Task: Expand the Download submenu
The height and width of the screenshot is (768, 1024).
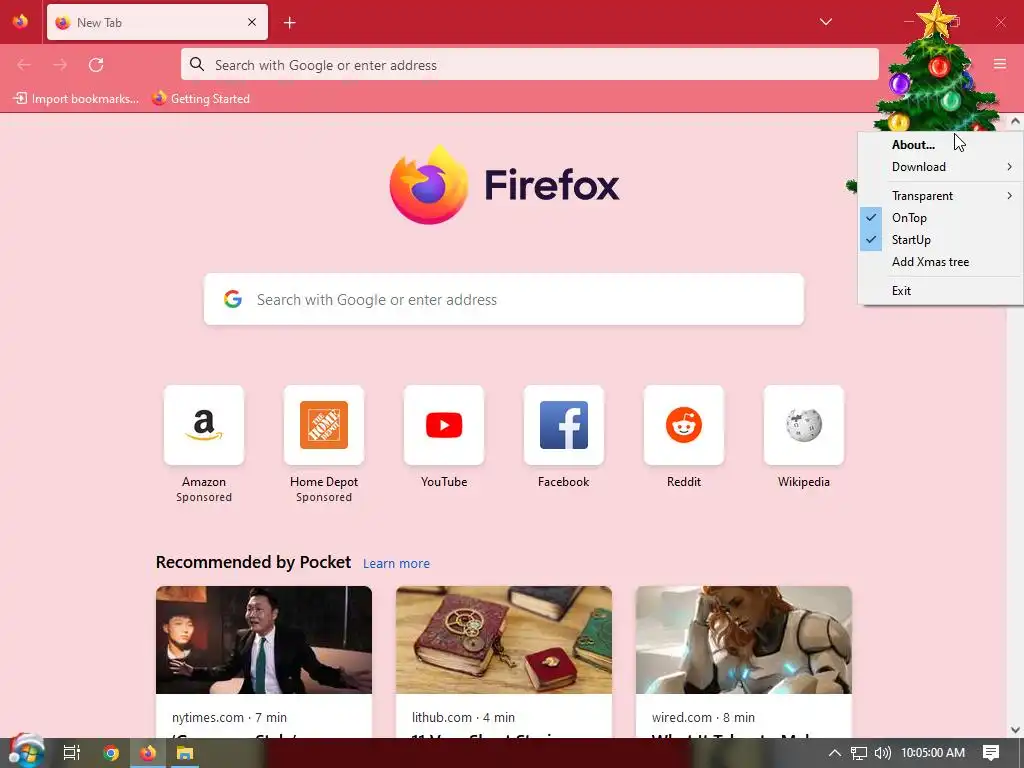Action: (940, 167)
